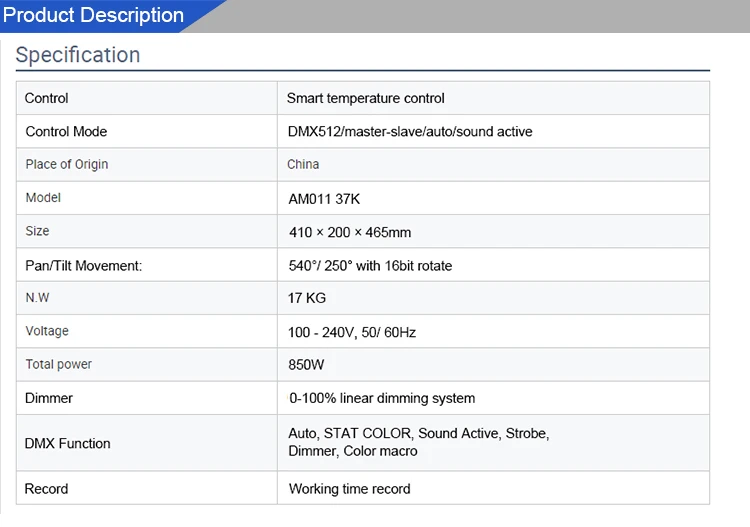Click the 17 KG weight value
The width and height of the screenshot is (750, 527).
point(307,298)
